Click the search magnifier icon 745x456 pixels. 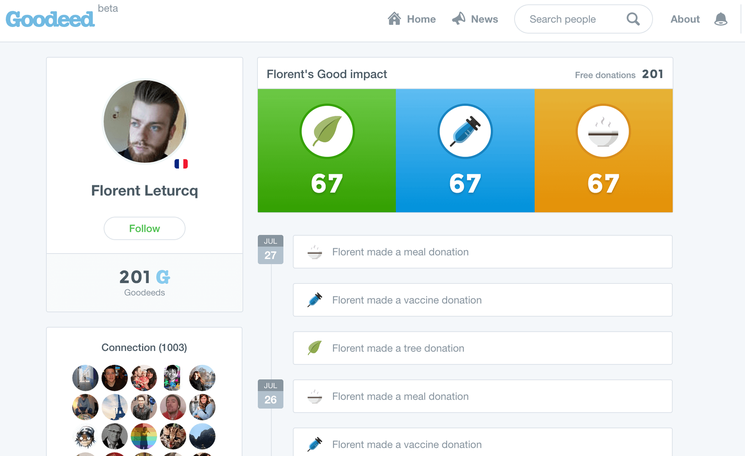click(x=633, y=19)
